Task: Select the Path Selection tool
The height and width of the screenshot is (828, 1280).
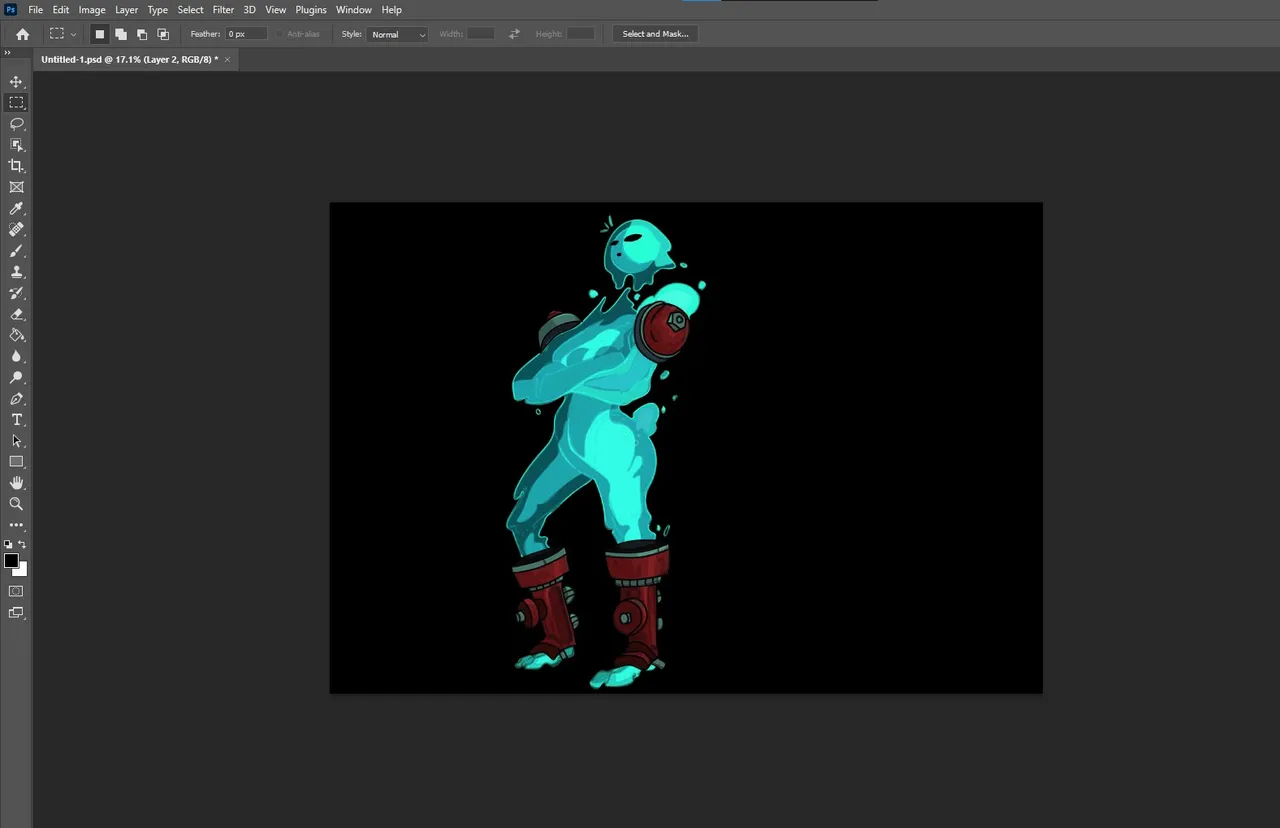Action: (16, 441)
